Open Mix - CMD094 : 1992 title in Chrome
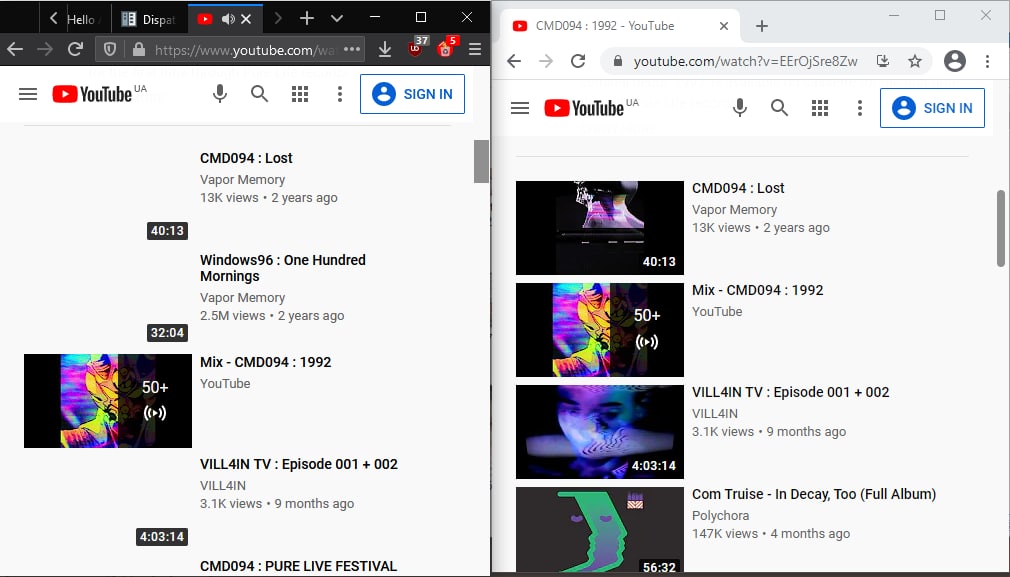 [x=758, y=290]
